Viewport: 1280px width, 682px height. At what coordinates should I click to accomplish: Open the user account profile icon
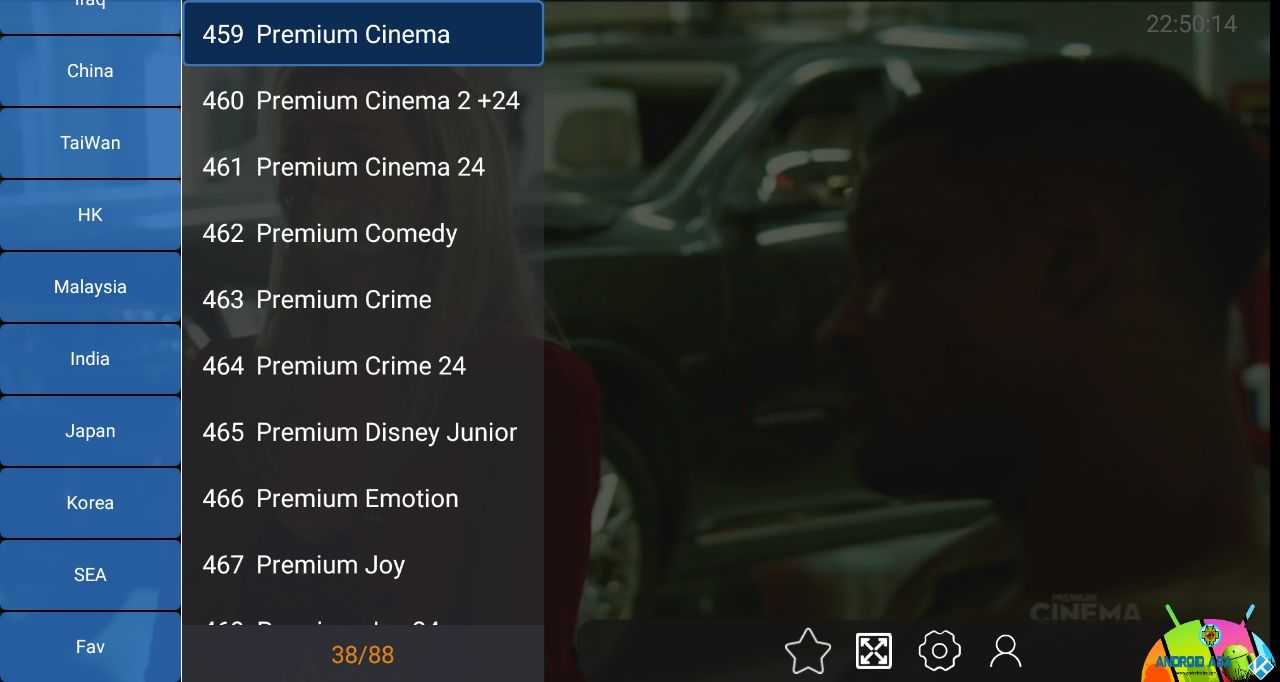click(x=1005, y=651)
